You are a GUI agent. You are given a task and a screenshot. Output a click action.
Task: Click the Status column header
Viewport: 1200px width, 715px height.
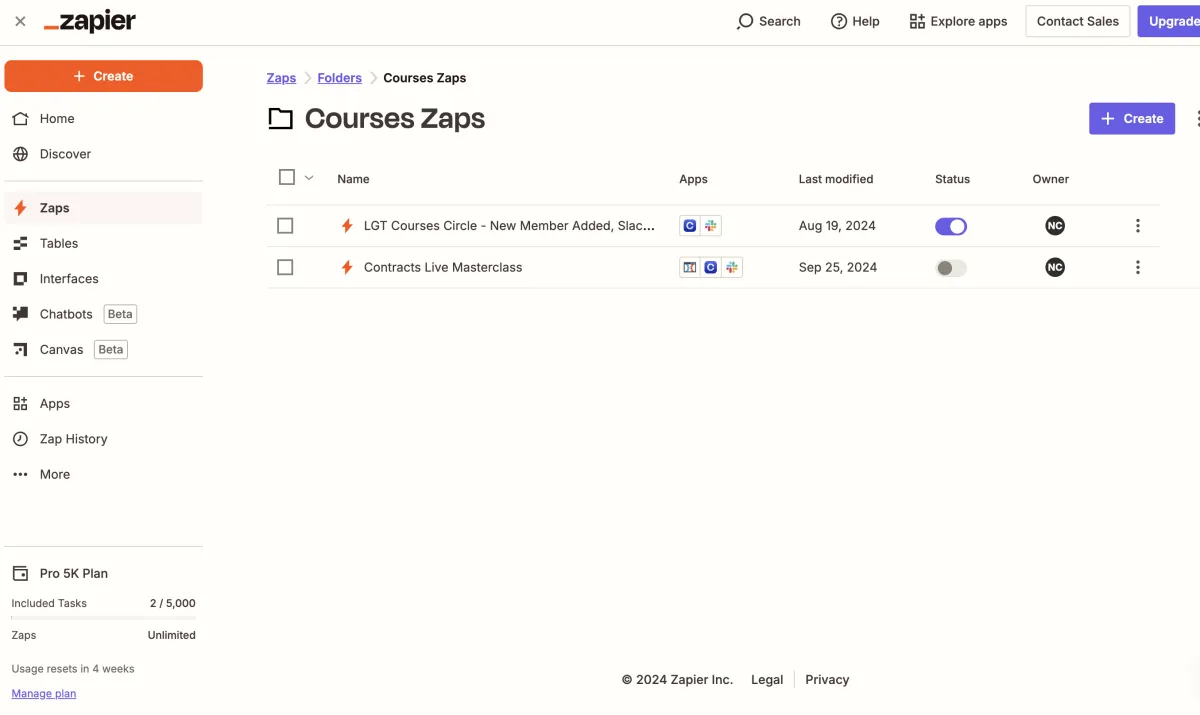pyautogui.click(x=952, y=179)
